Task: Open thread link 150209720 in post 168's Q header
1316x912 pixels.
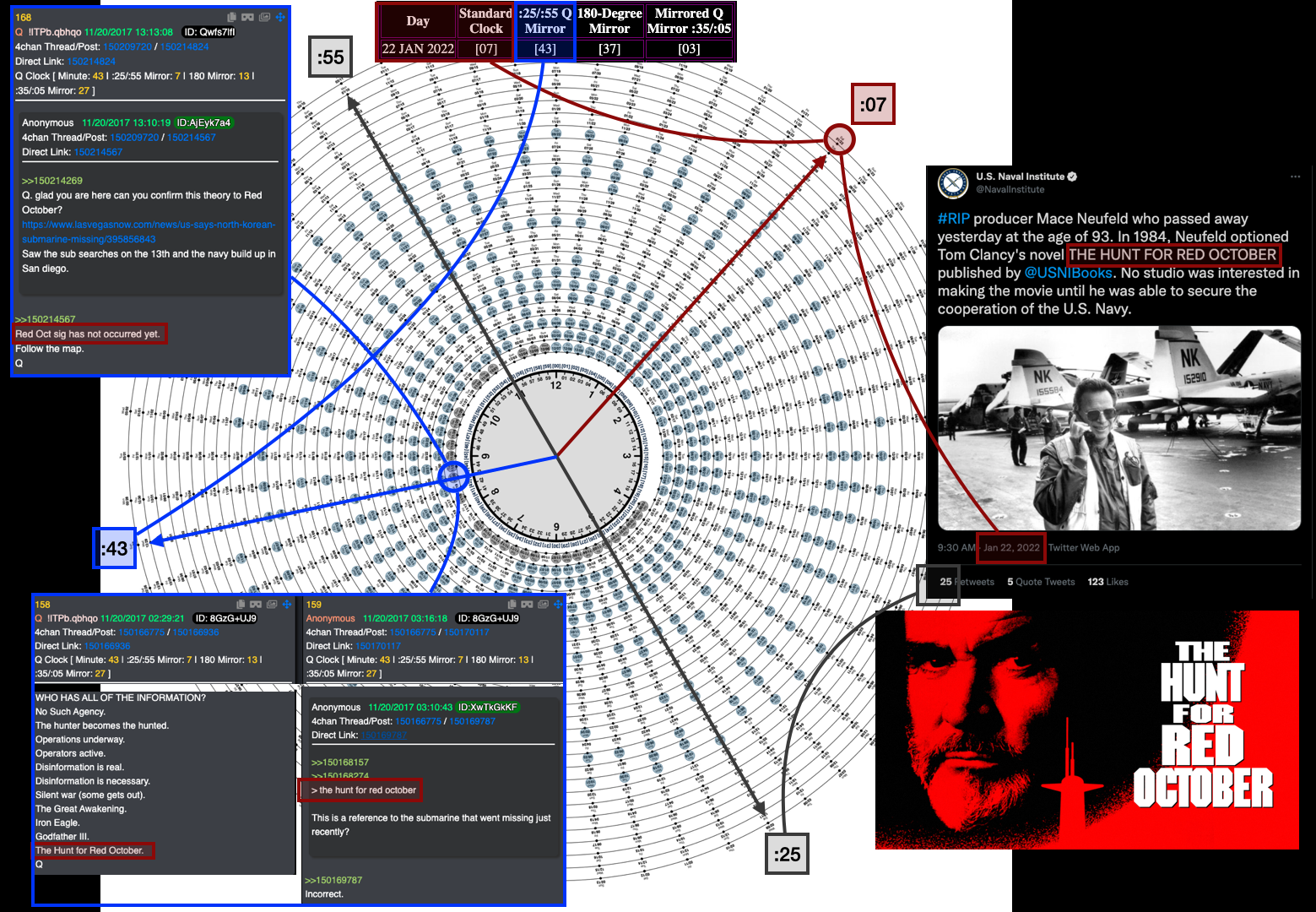Action: point(127,47)
